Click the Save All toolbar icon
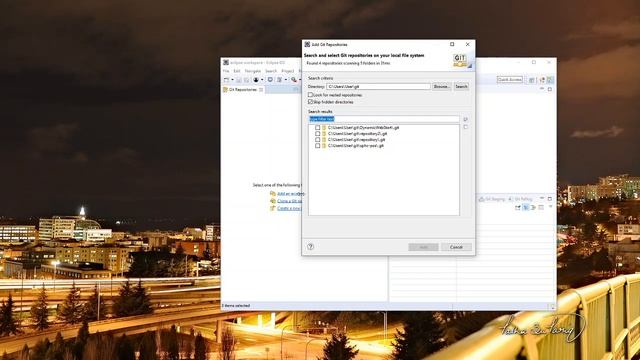 coord(246,80)
